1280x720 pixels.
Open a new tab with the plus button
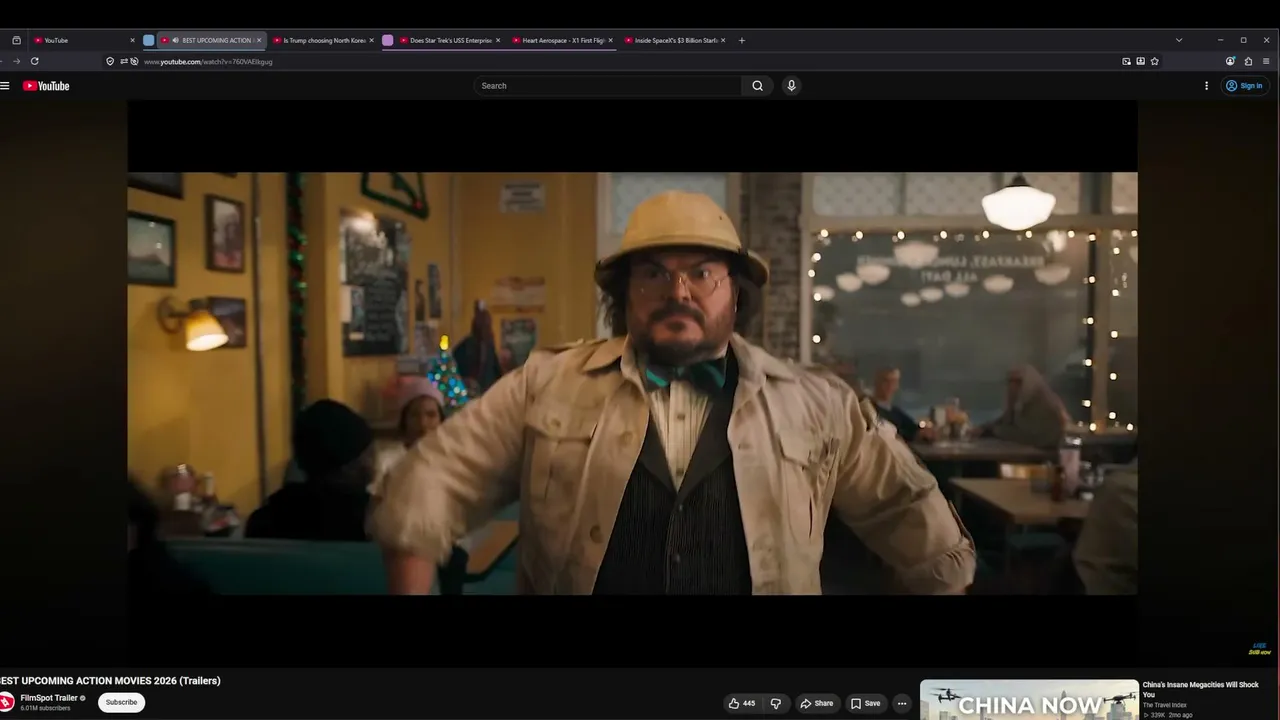[x=741, y=40]
